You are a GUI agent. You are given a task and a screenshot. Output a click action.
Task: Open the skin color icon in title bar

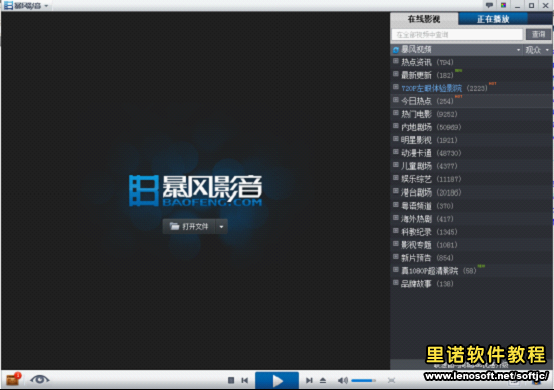[503, 5]
